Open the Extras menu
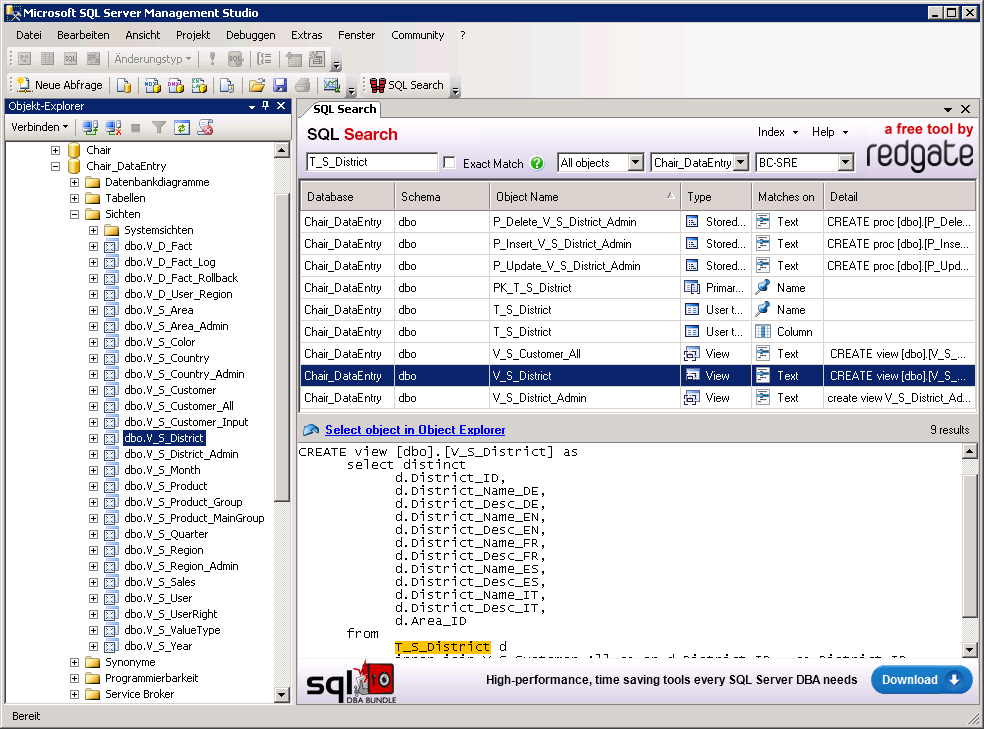 tap(306, 35)
